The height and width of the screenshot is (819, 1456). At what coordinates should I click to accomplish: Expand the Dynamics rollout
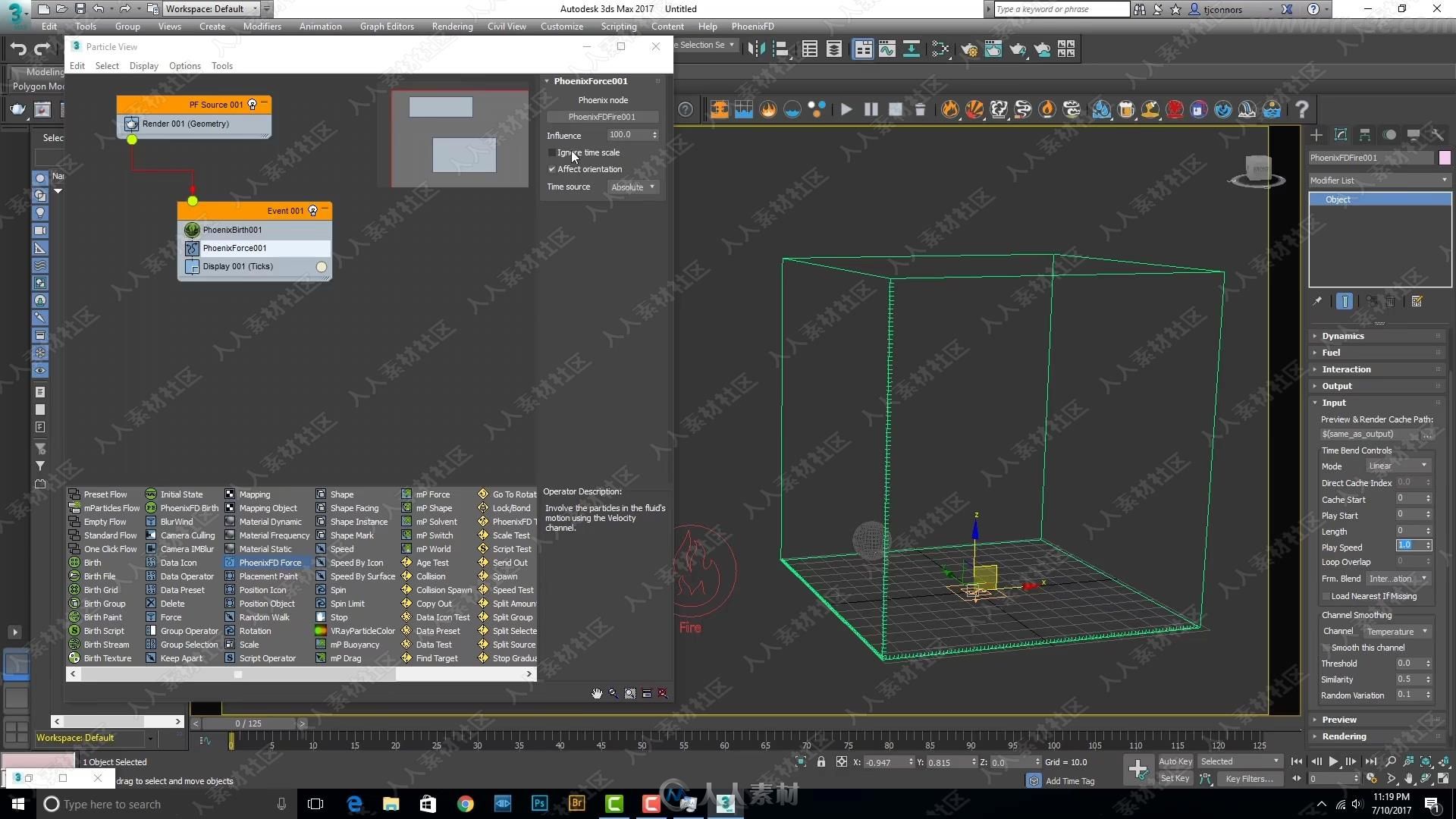pos(1377,336)
